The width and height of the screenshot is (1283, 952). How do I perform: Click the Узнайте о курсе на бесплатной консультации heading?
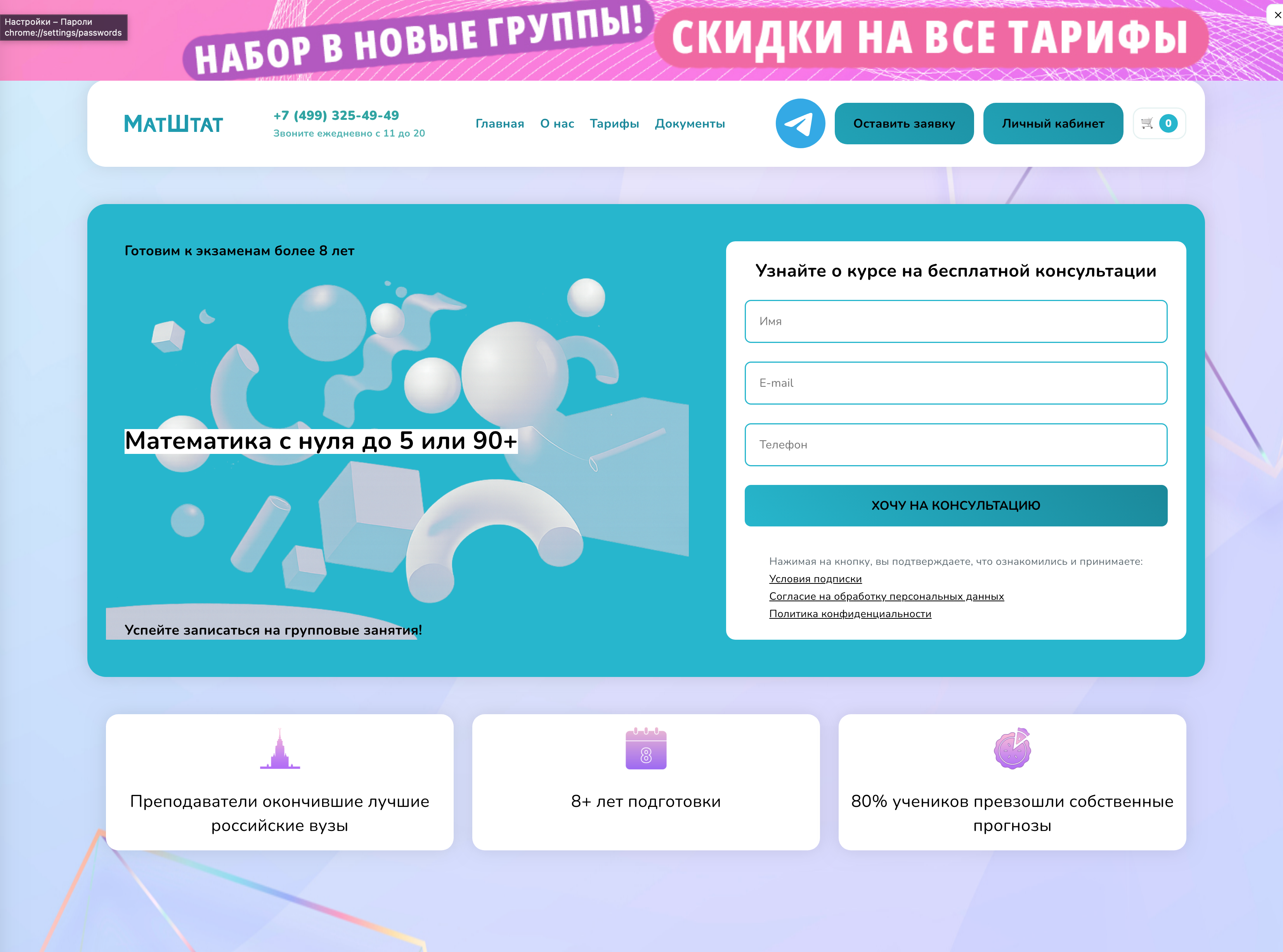[x=955, y=271]
